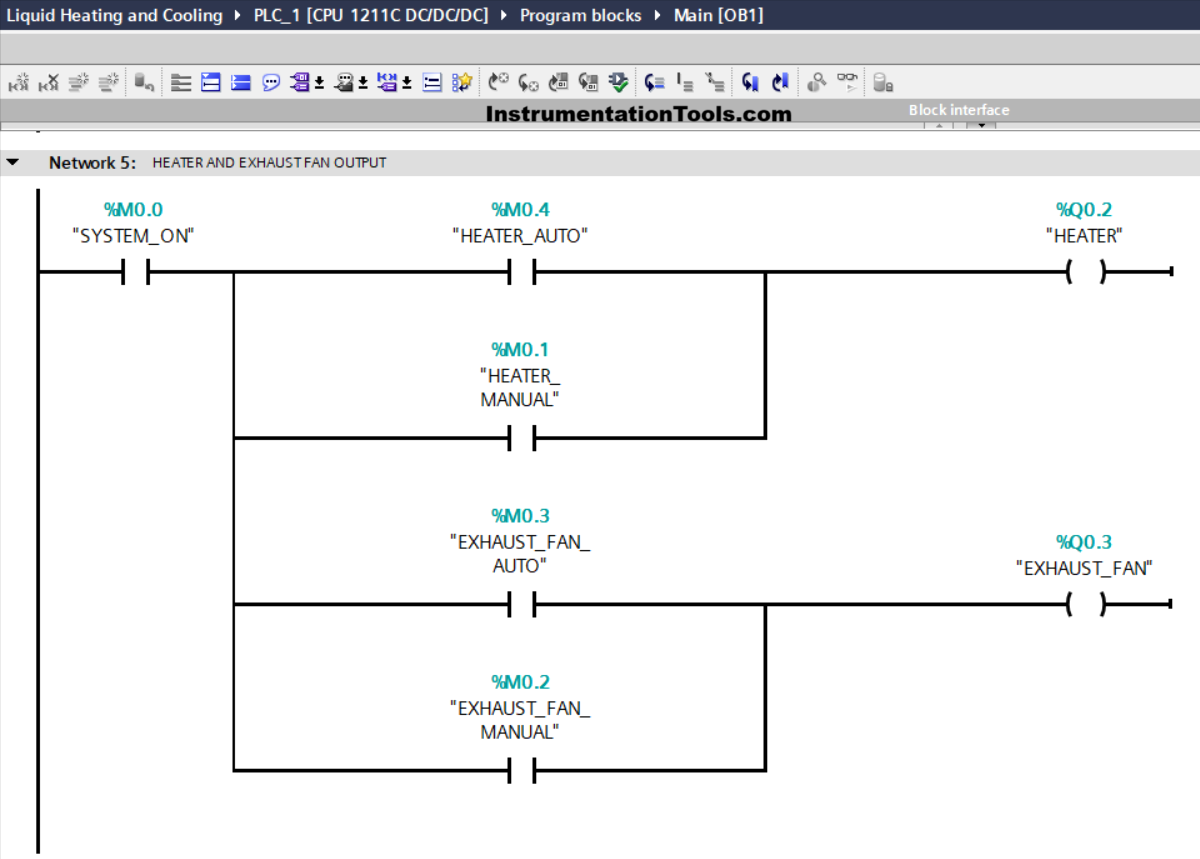Click the second block-call update icon
The width and height of the screenshot is (1200, 859).
coord(589,83)
